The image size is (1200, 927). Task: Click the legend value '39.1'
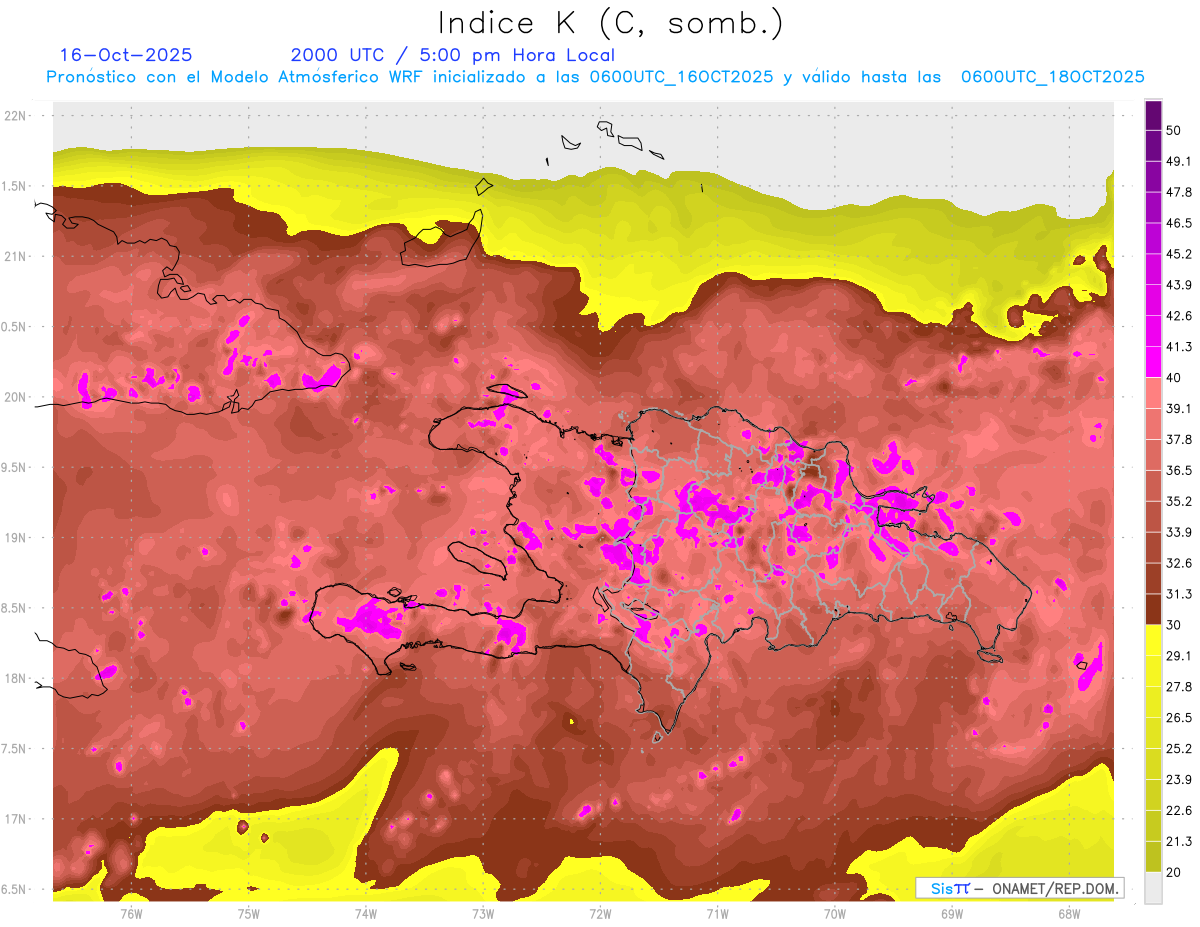click(1178, 408)
